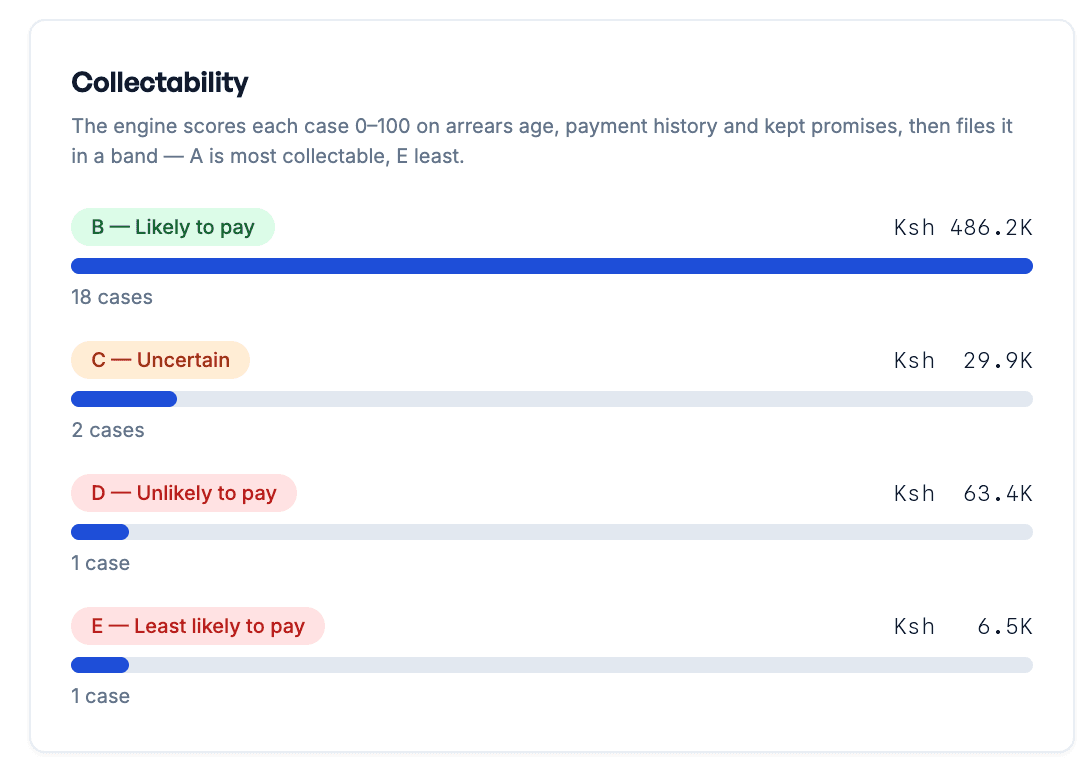
Task: Click the full blue B band progress bar
Action: (x=552, y=266)
